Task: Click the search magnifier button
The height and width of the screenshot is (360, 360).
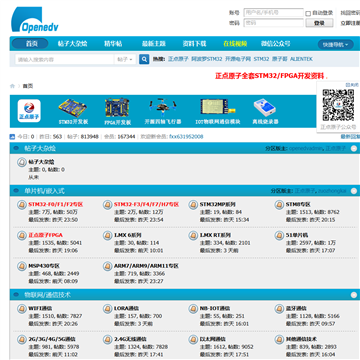Action: pos(144,59)
